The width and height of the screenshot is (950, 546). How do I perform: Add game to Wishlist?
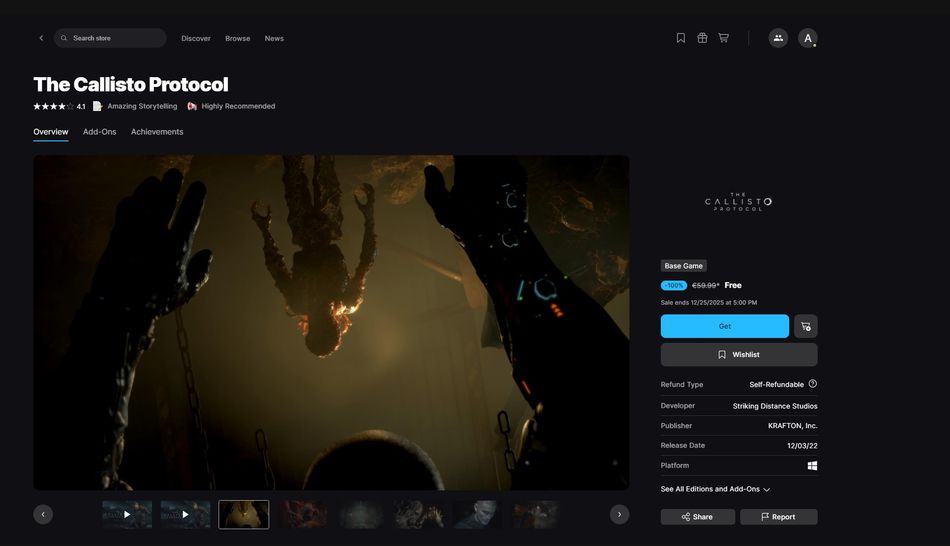(739, 355)
